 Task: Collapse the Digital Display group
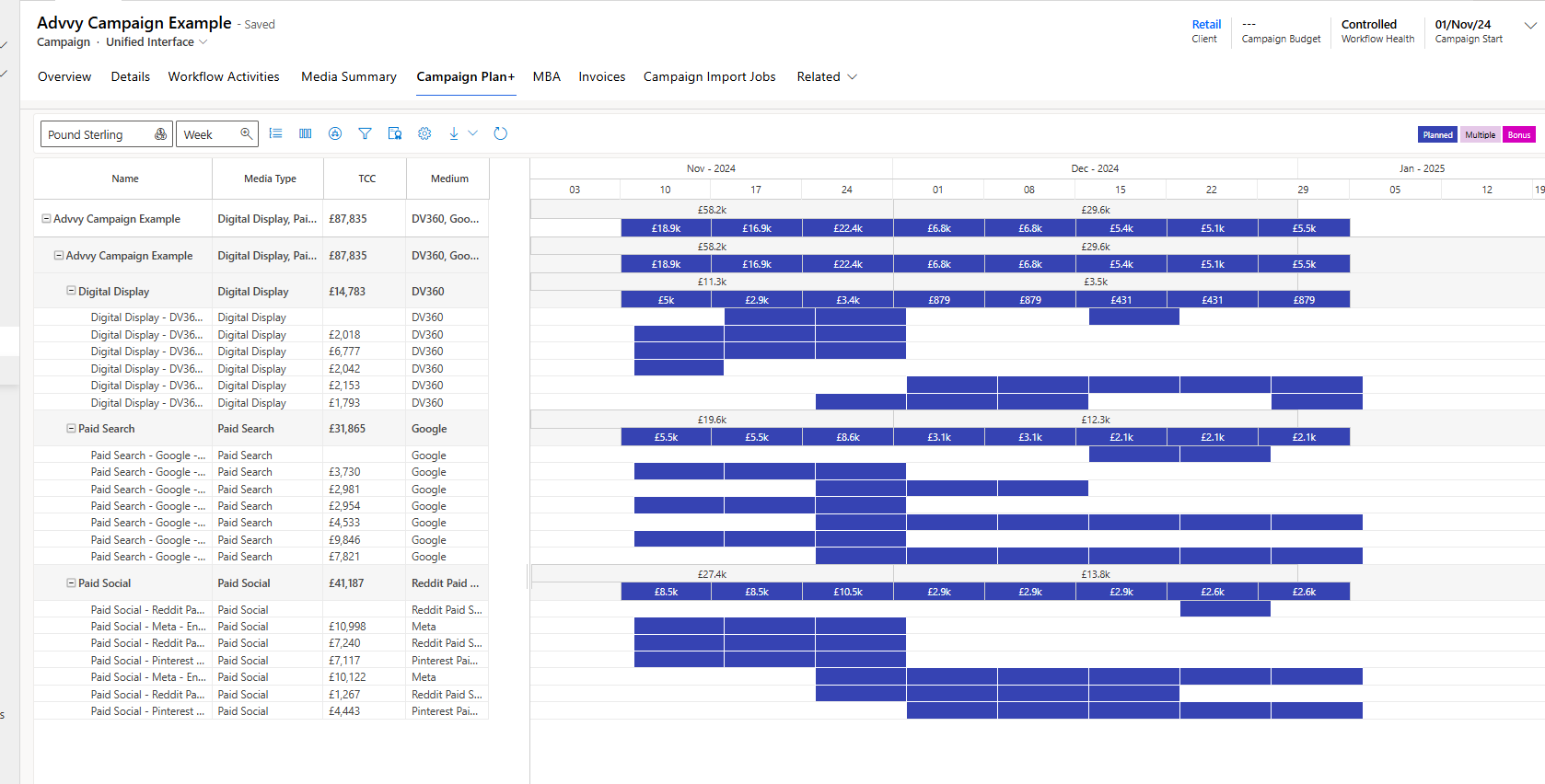(71, 291)
